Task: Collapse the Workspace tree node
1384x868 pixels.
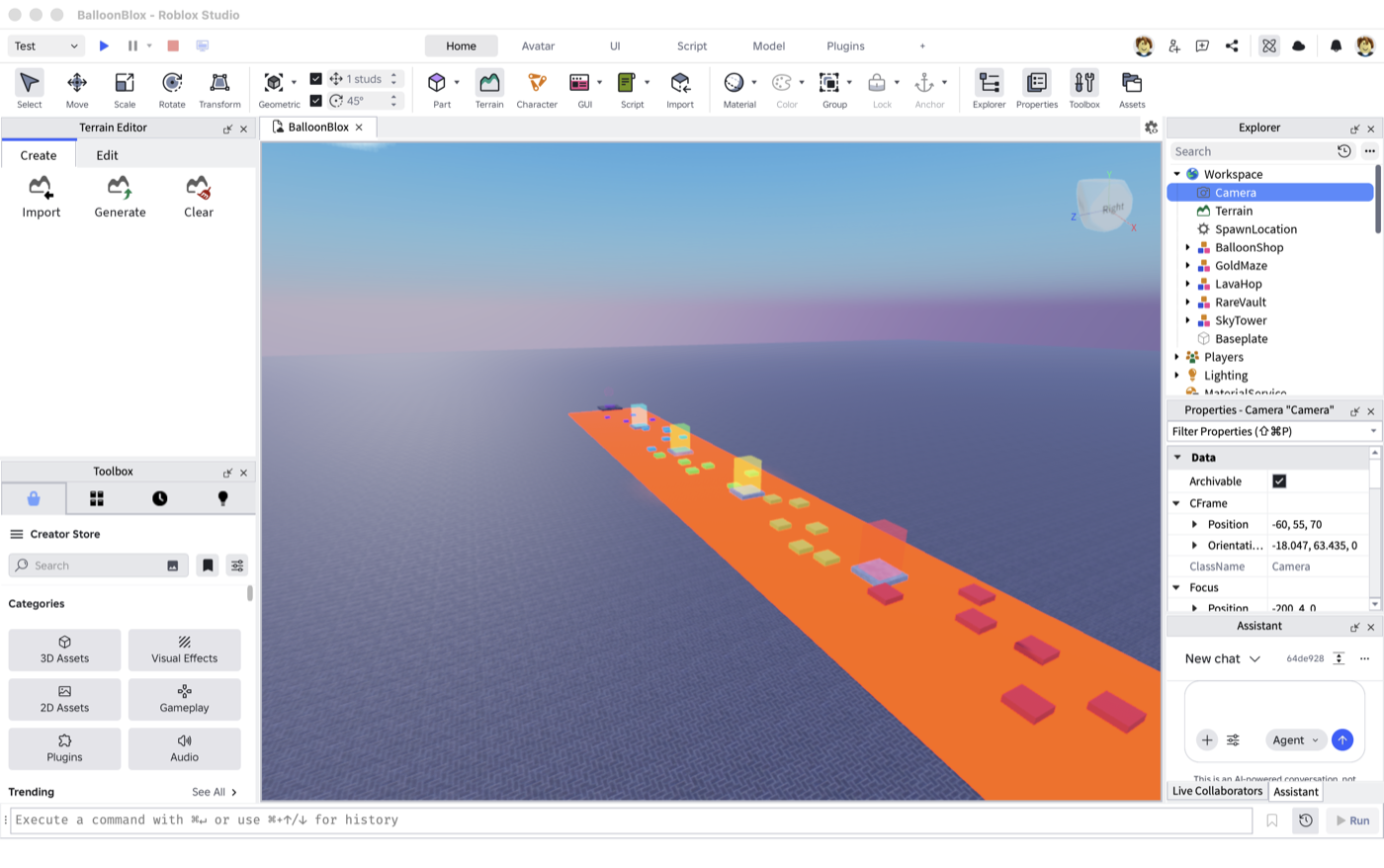Action: tap(1176, 174)
